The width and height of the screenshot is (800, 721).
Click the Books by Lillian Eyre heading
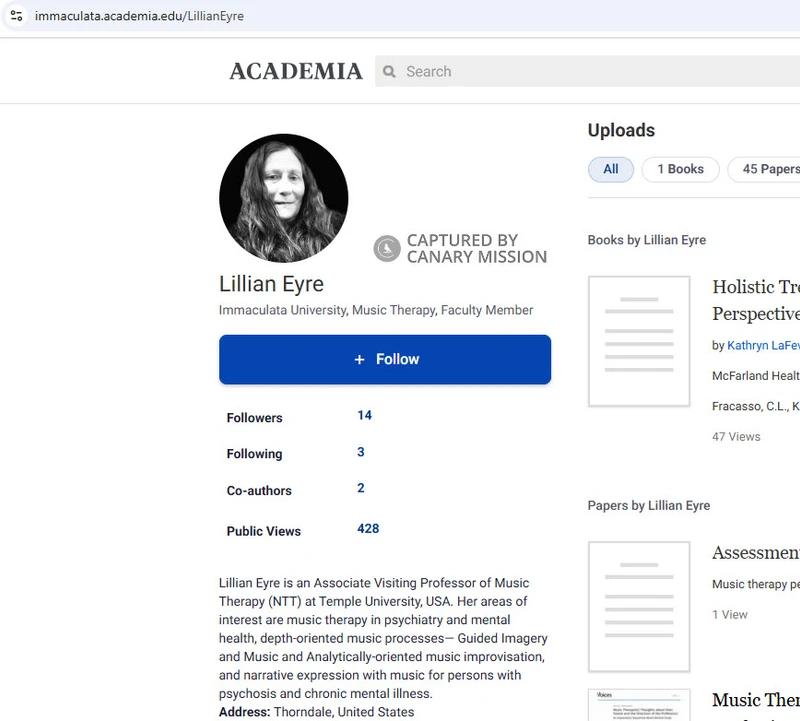coord(647,240)
